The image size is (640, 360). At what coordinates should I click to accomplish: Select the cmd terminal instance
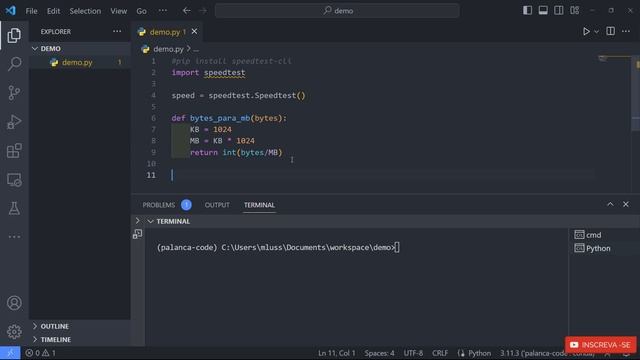pos(593,235)
